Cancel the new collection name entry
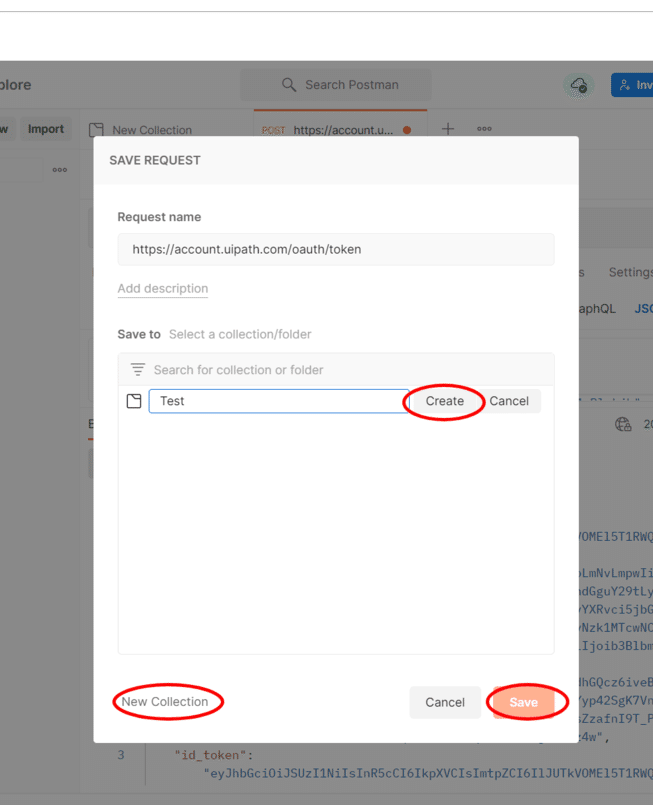The height and width of the screenshot is (805, 653). click(509, 401)
